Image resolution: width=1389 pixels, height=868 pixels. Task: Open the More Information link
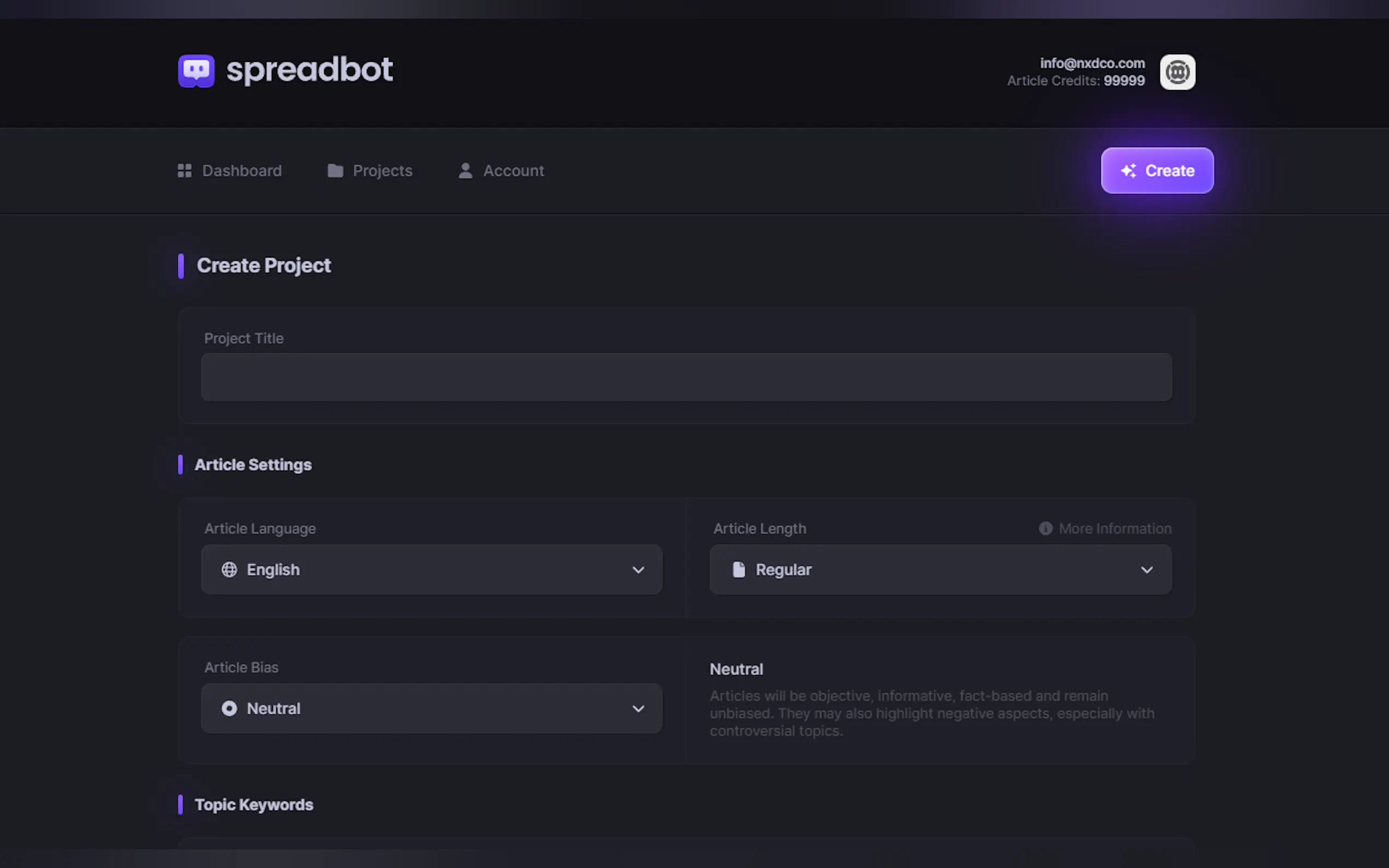point(1114,528)
